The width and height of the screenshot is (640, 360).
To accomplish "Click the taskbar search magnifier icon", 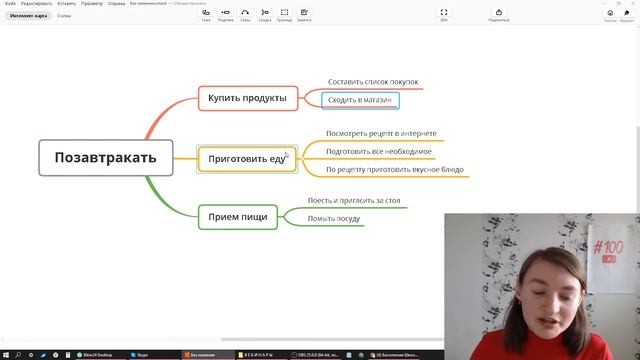I will (18, 355).
